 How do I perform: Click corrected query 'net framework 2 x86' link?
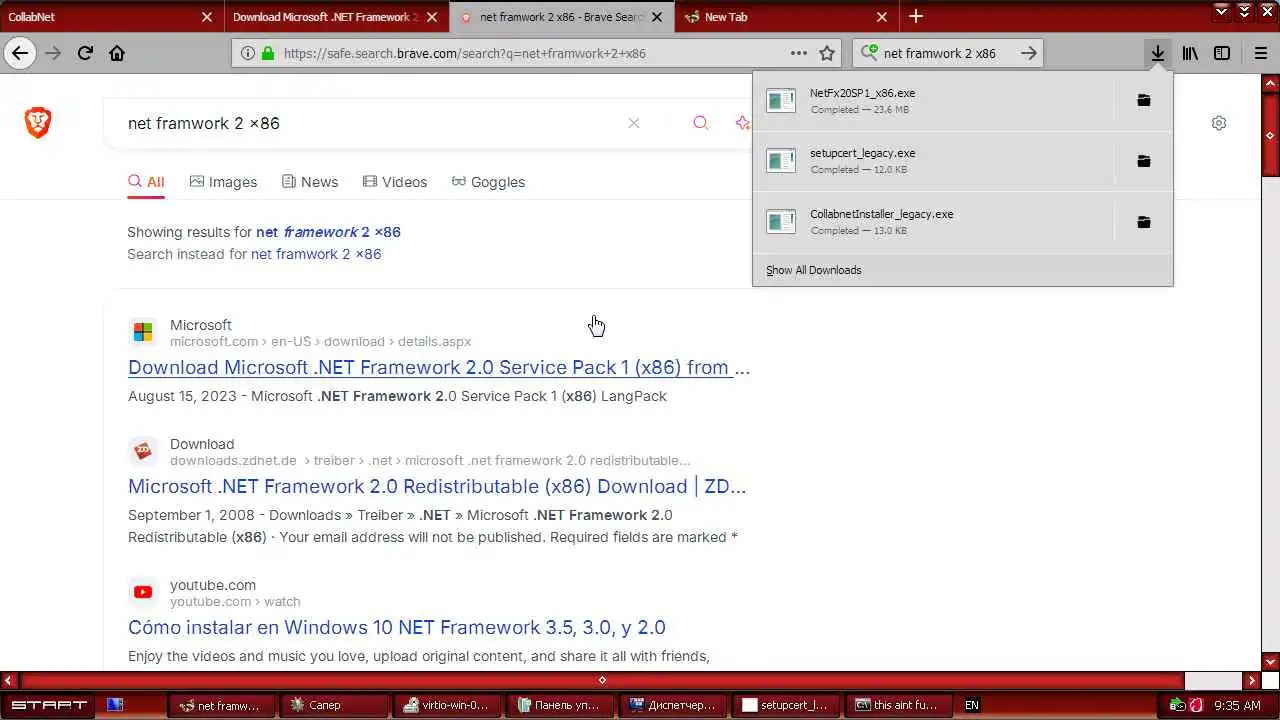coord(328,232)
